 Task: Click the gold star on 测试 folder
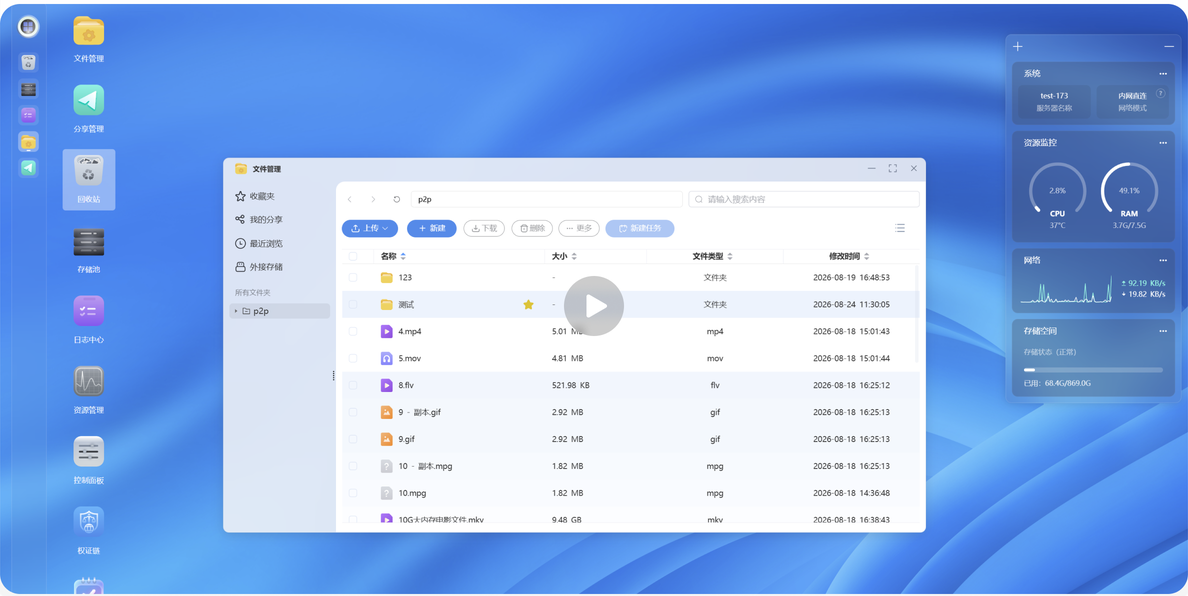pyautogui.click(x=528, y=304)
